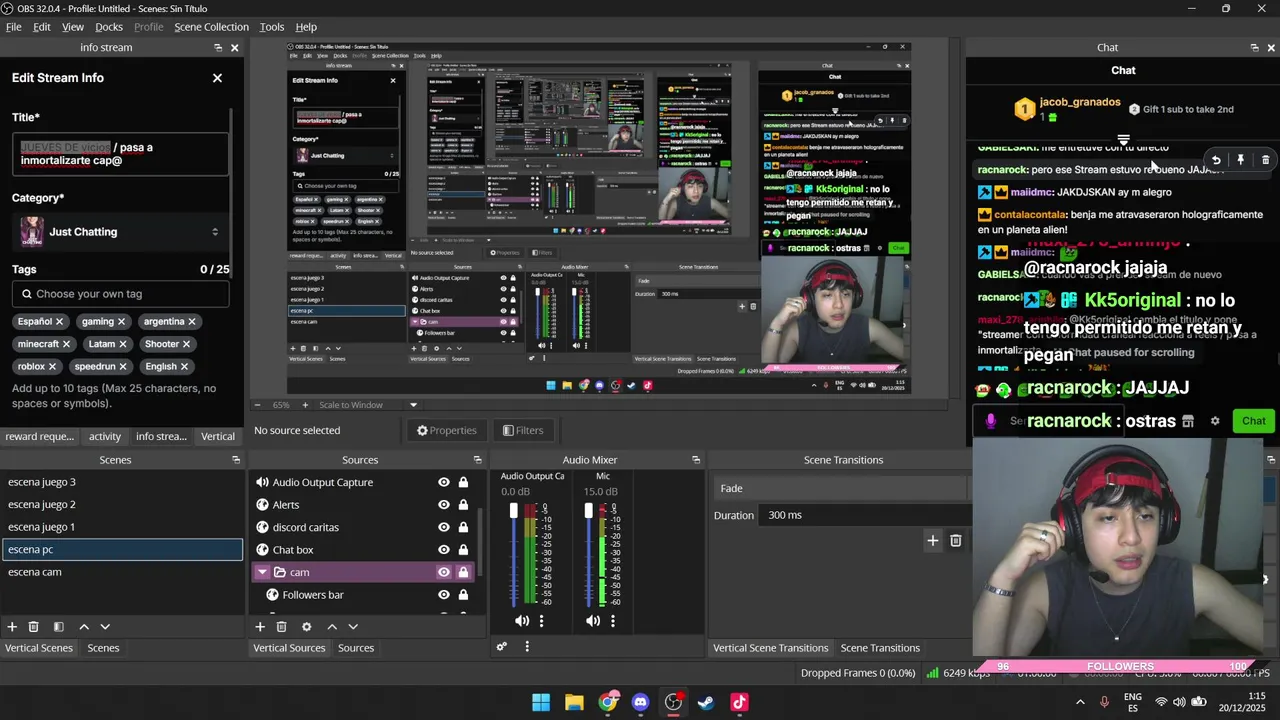Open Discord from the taskbar
Viewport: 1280px width, 720px height.
coord(640,702)
